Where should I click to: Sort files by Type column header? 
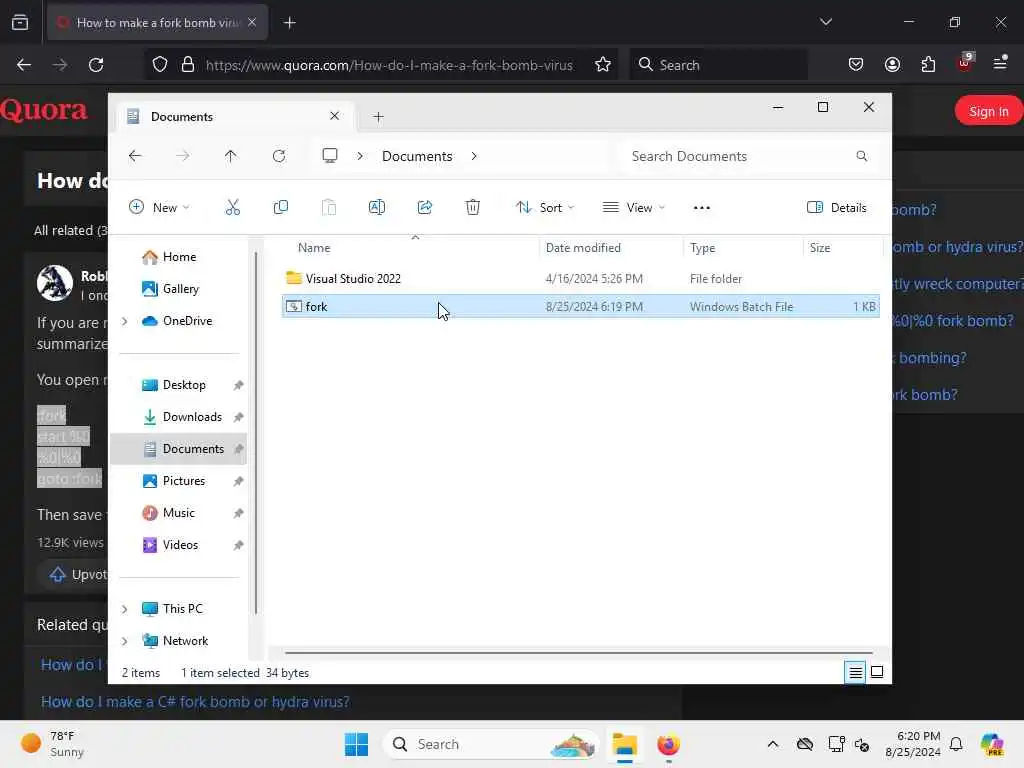point(703,248)
